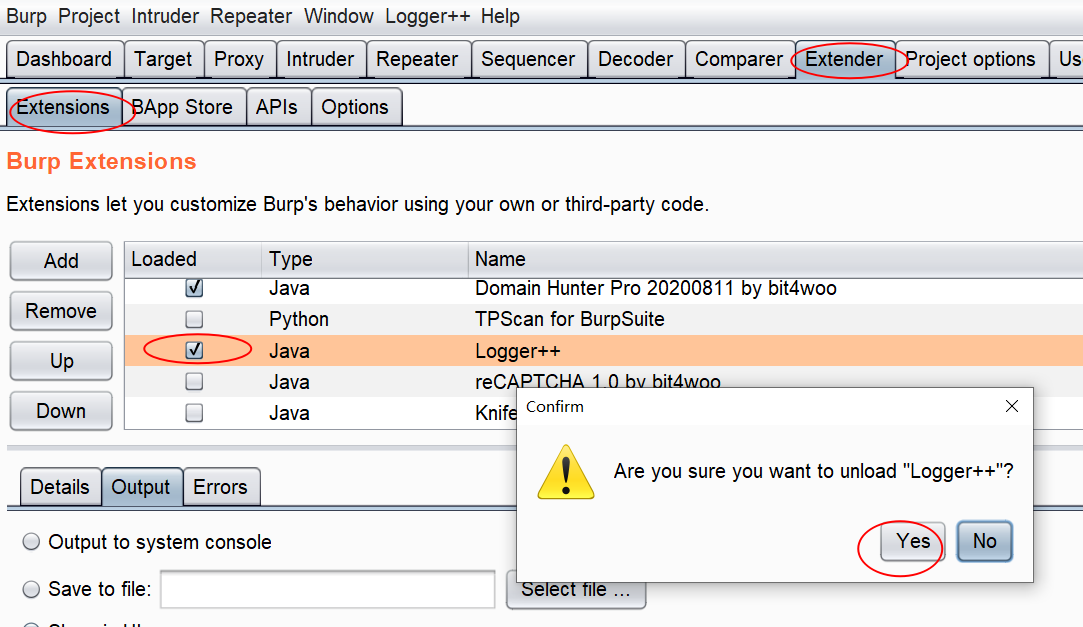Screen dimensions: 1083x627
Task: Open the Project menu
Action: coord(89,16)
